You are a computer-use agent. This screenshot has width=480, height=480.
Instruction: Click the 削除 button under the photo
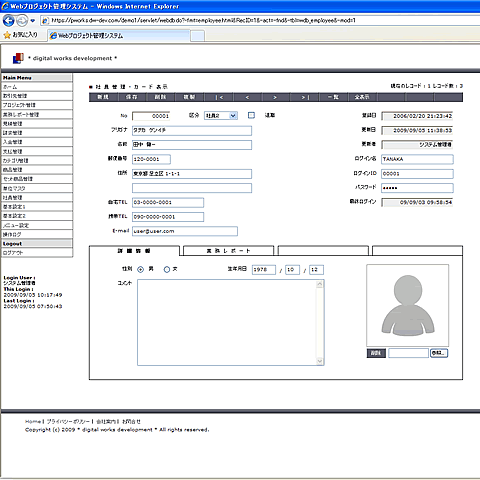(376, 353)
